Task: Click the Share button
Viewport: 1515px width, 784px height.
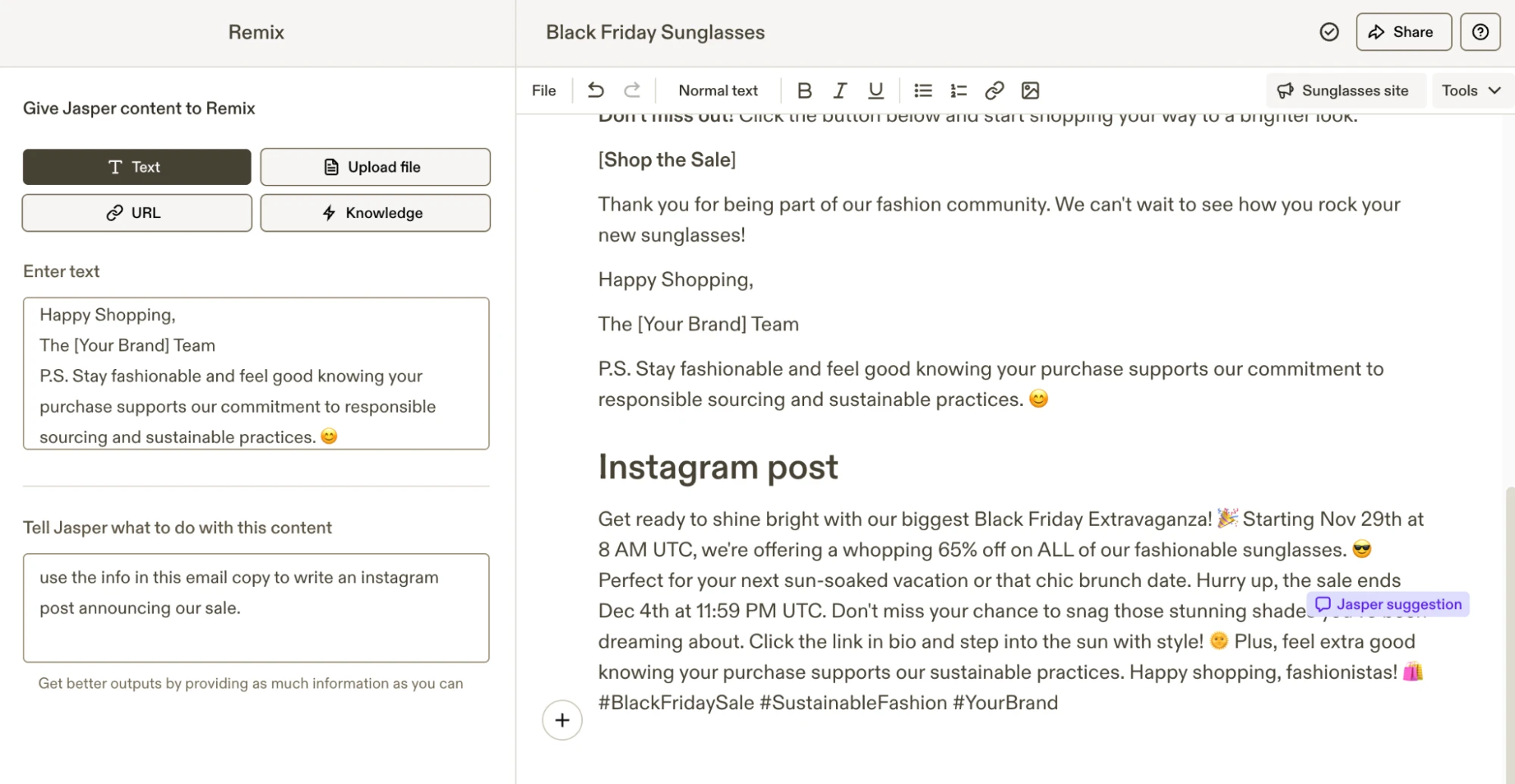Action: tap(1403, 32)
